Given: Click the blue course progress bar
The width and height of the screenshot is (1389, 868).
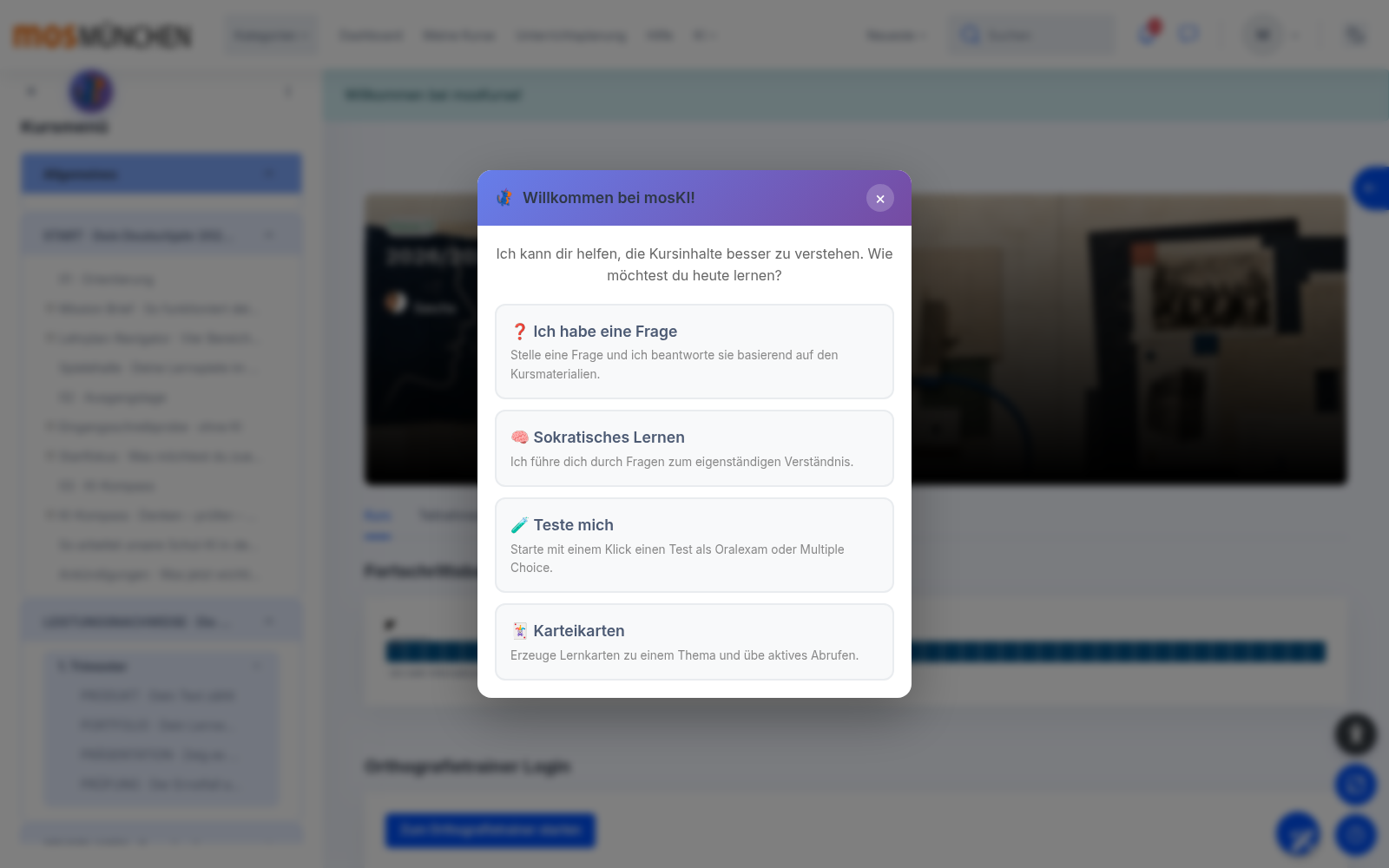Looking at the screenshot, I should tap(855, 651).
